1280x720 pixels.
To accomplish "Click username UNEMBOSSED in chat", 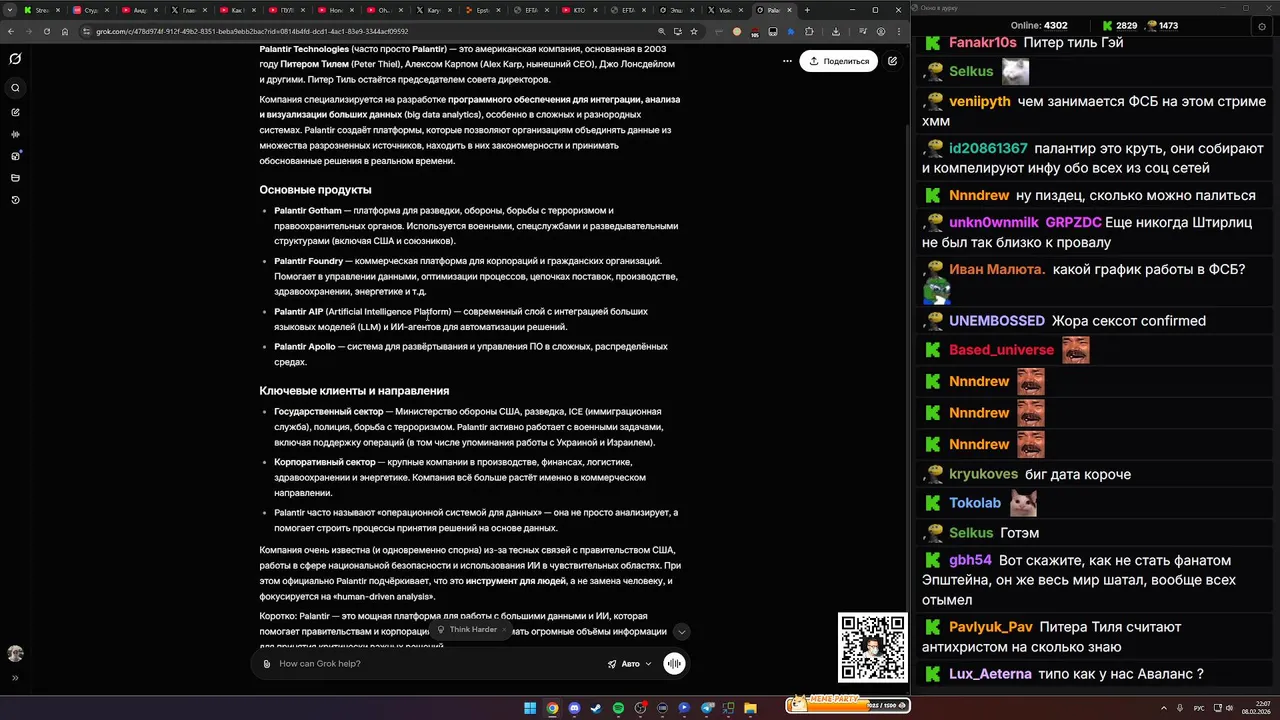I will point(996,321).
